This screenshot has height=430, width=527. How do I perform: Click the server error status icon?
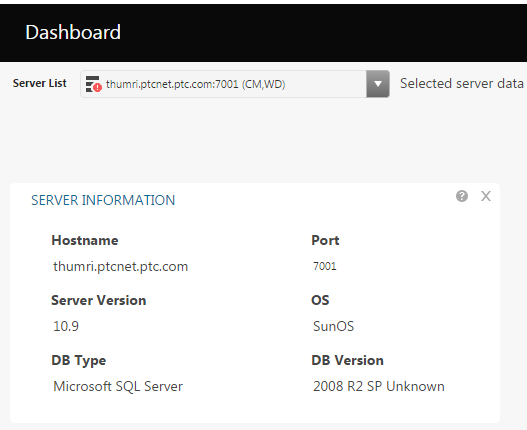pyautogui.click(x=93, y=84)
